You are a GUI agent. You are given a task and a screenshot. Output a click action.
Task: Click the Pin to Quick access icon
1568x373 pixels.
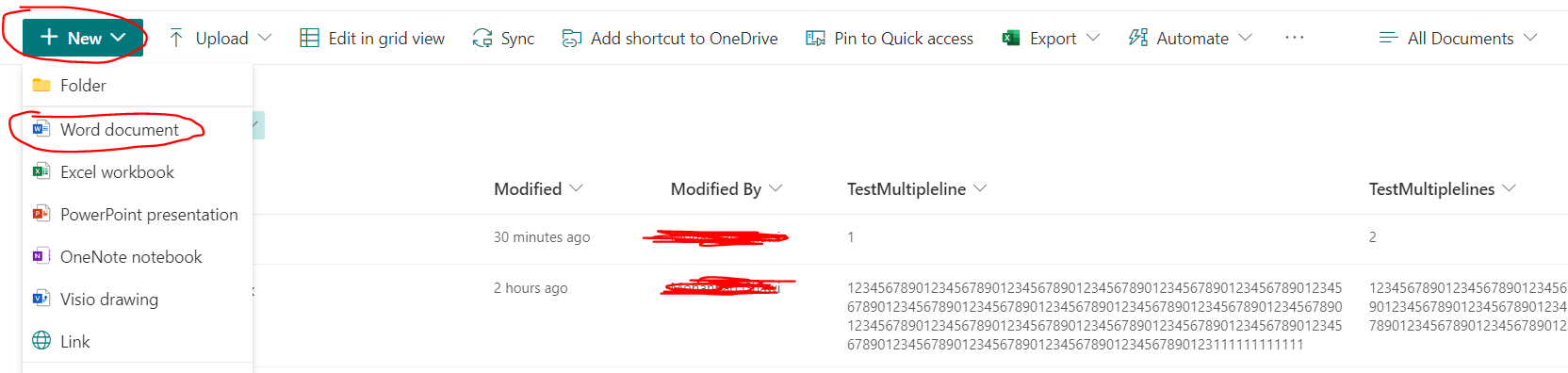(x=815, y=38)
